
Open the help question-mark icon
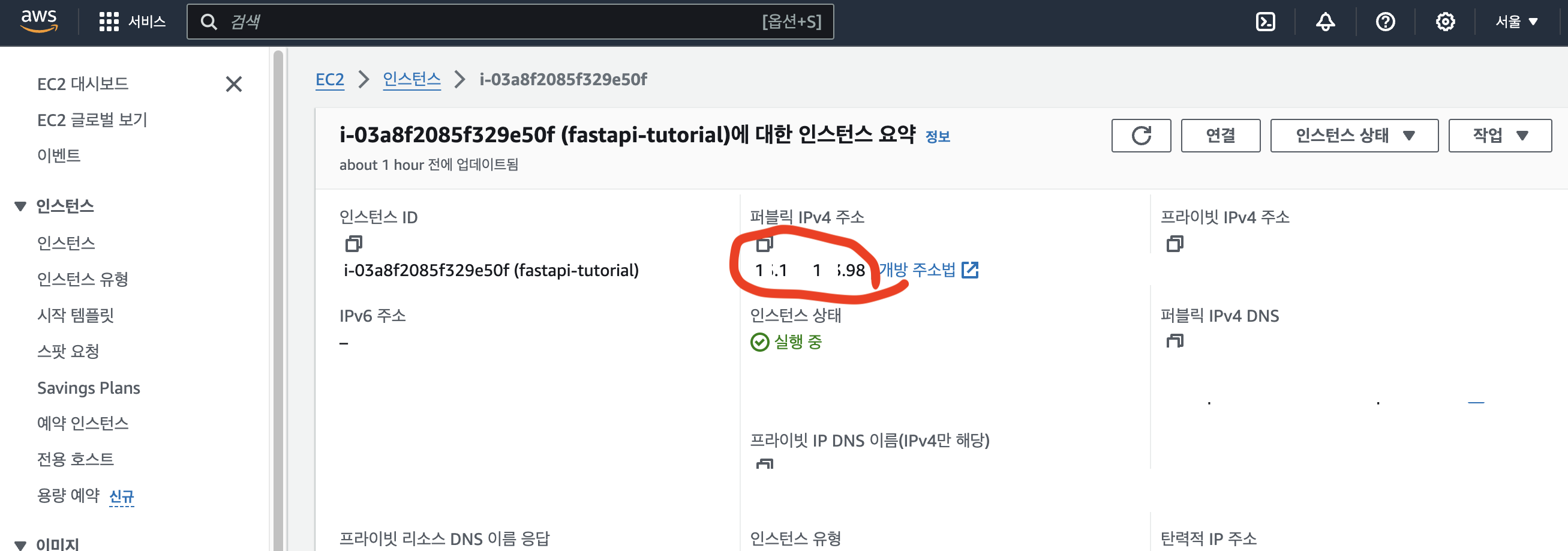point(1386,22)
